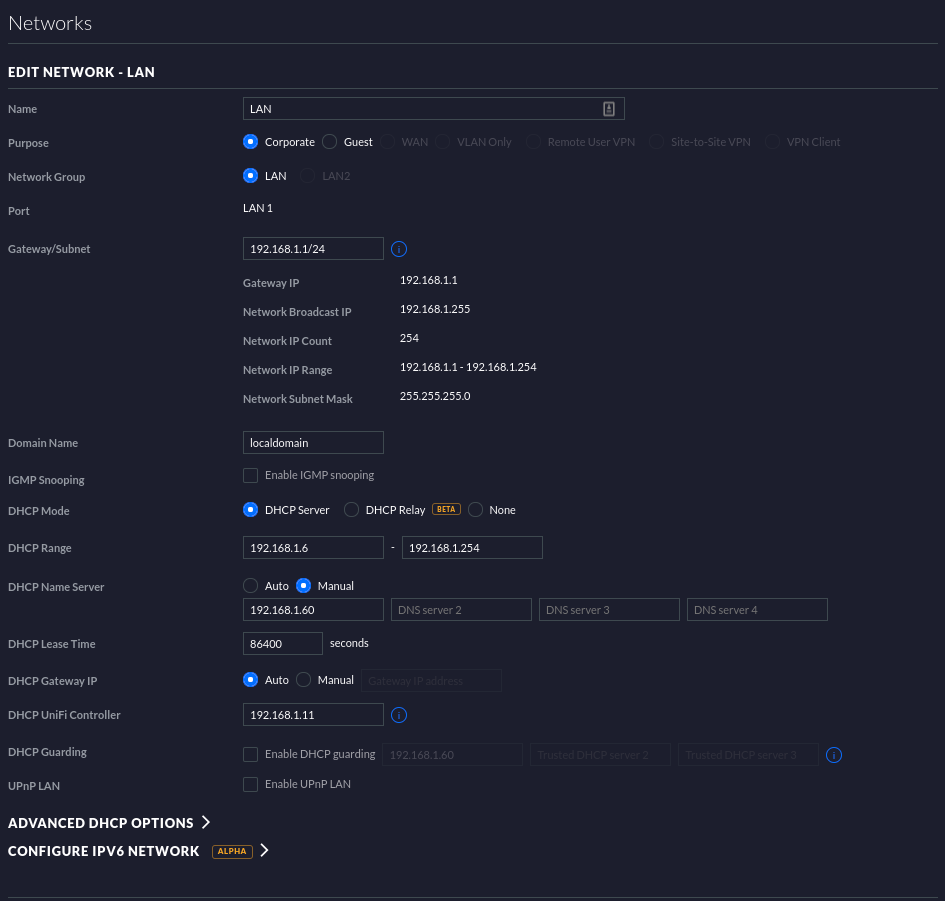Click the DHCP Lease Time field

pyautogui.click(x=282, y=644)
